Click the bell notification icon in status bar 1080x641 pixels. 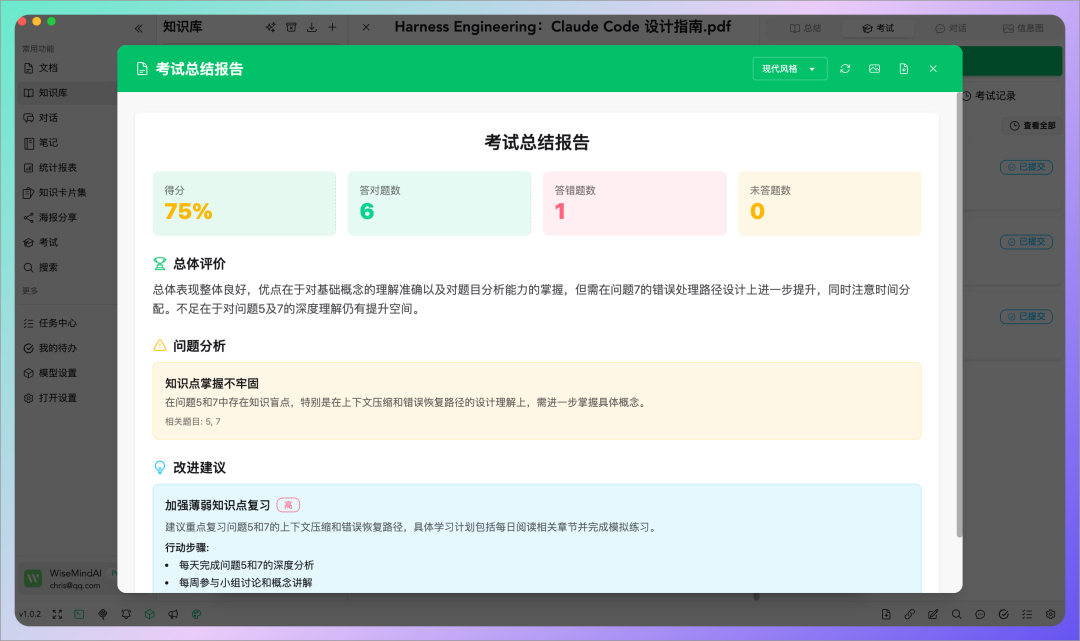click(126, 614)
